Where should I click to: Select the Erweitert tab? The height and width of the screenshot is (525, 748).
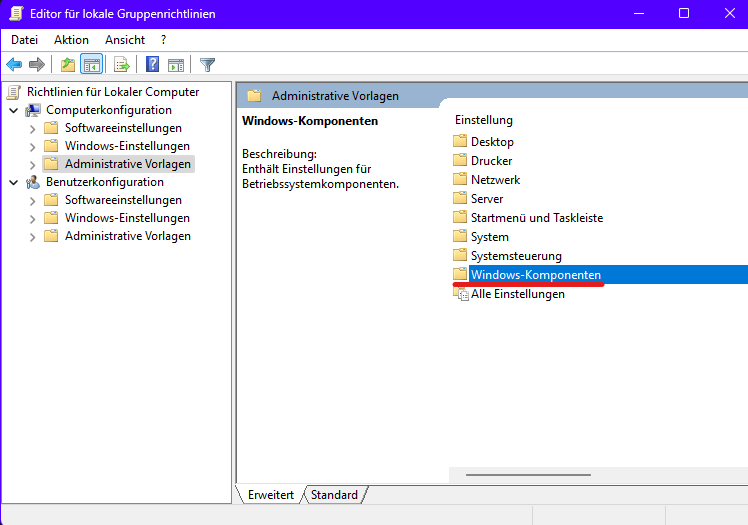click(270, 495)
